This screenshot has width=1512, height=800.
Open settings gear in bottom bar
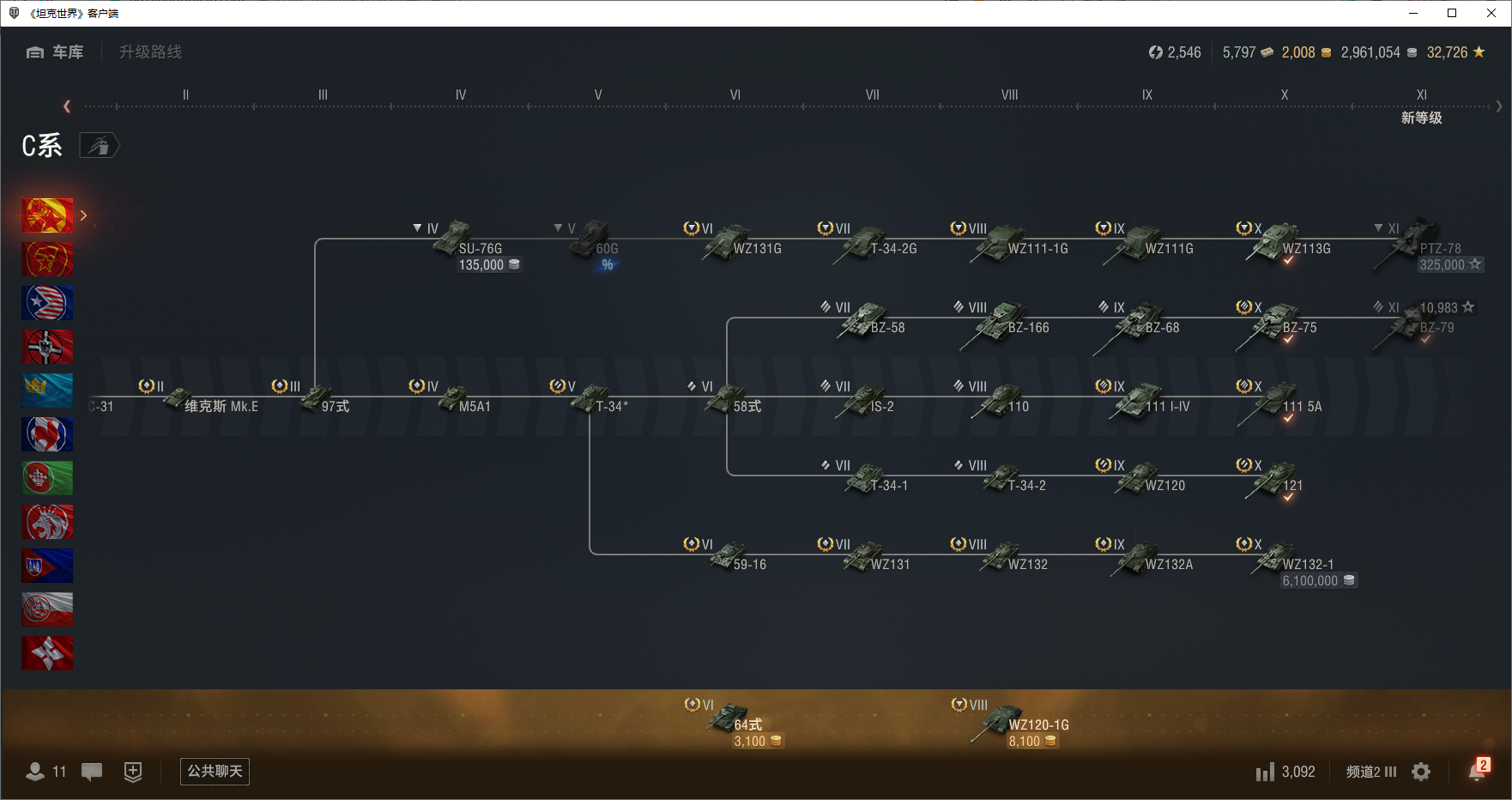tap(1421, 772)
